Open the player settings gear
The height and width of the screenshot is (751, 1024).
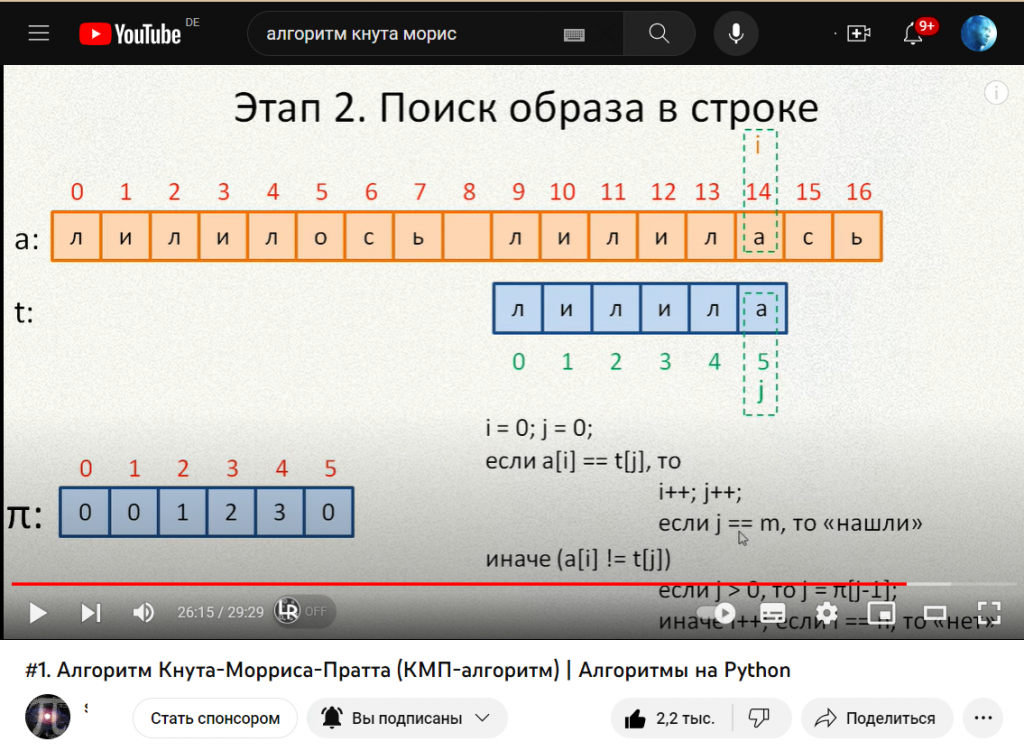pyautogui.click(x=827, y=613)
